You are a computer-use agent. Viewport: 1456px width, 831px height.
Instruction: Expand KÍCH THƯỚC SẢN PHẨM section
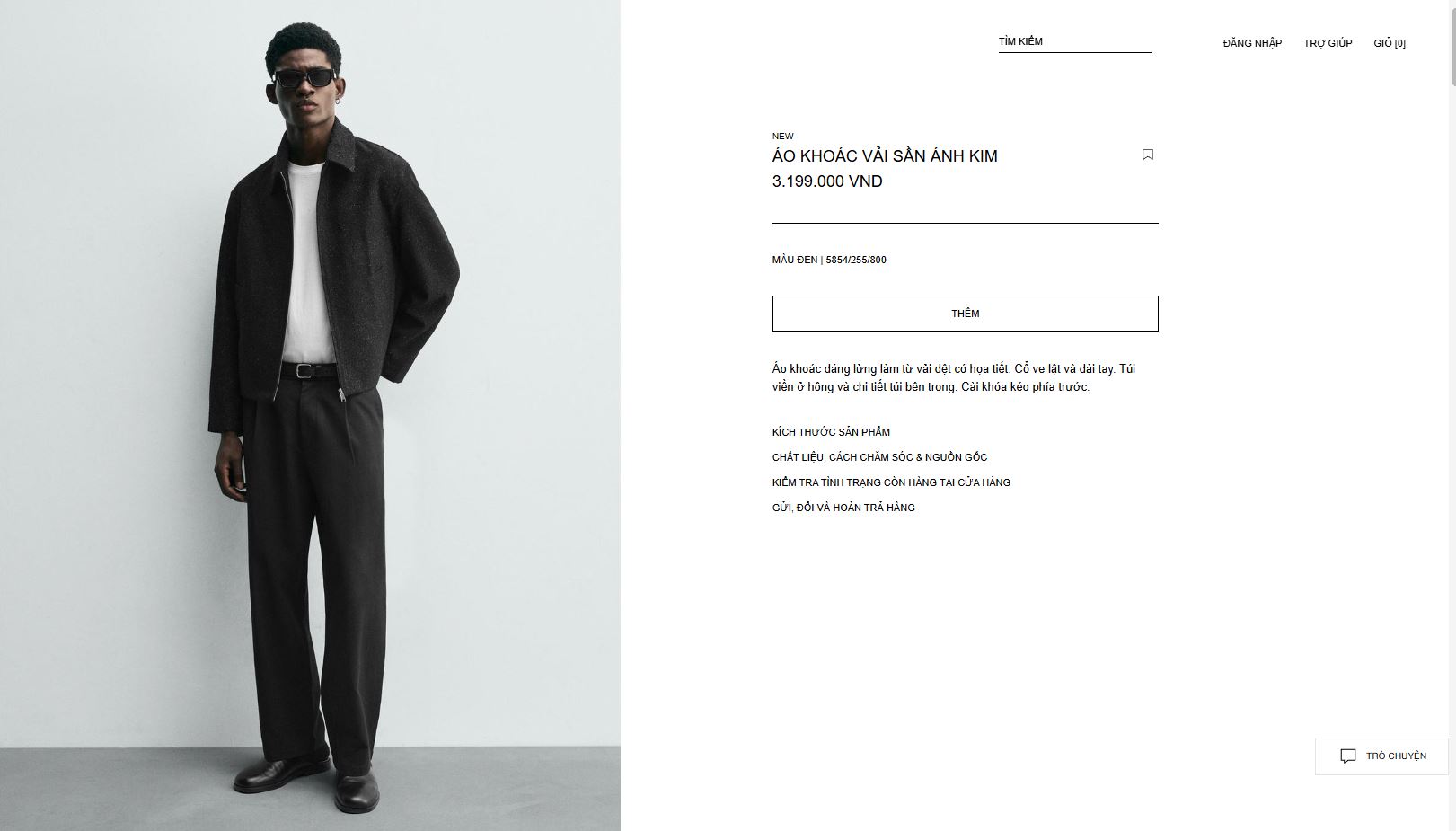(831, 432)
